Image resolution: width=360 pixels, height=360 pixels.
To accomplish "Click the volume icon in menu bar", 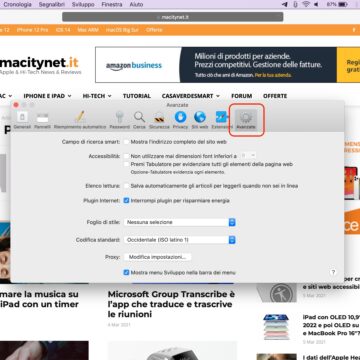I will click(x=316, y=4).
